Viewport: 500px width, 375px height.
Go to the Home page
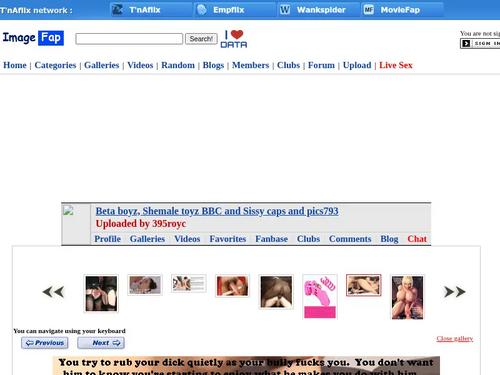tap(15, 65)
